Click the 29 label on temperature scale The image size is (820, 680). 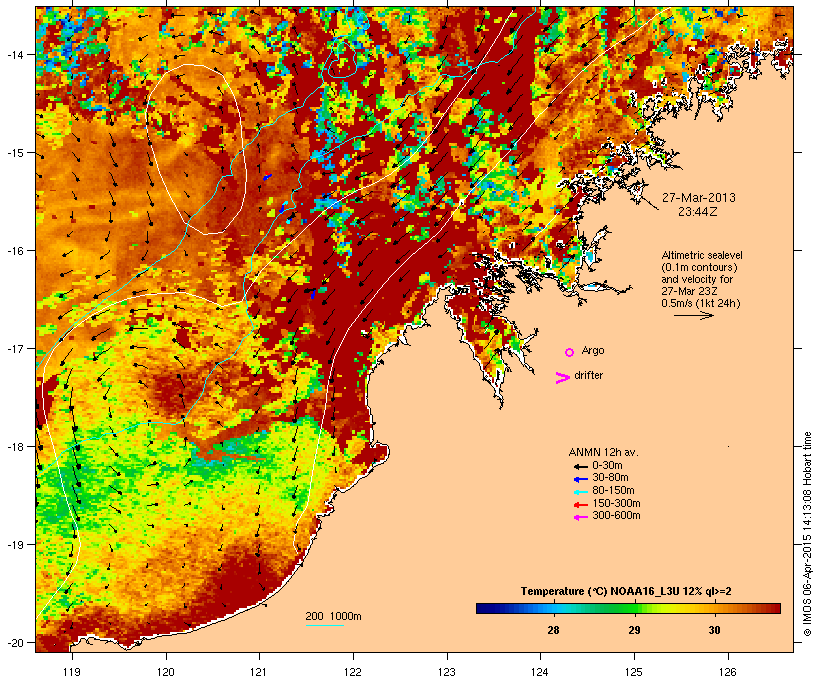point(634,630)
